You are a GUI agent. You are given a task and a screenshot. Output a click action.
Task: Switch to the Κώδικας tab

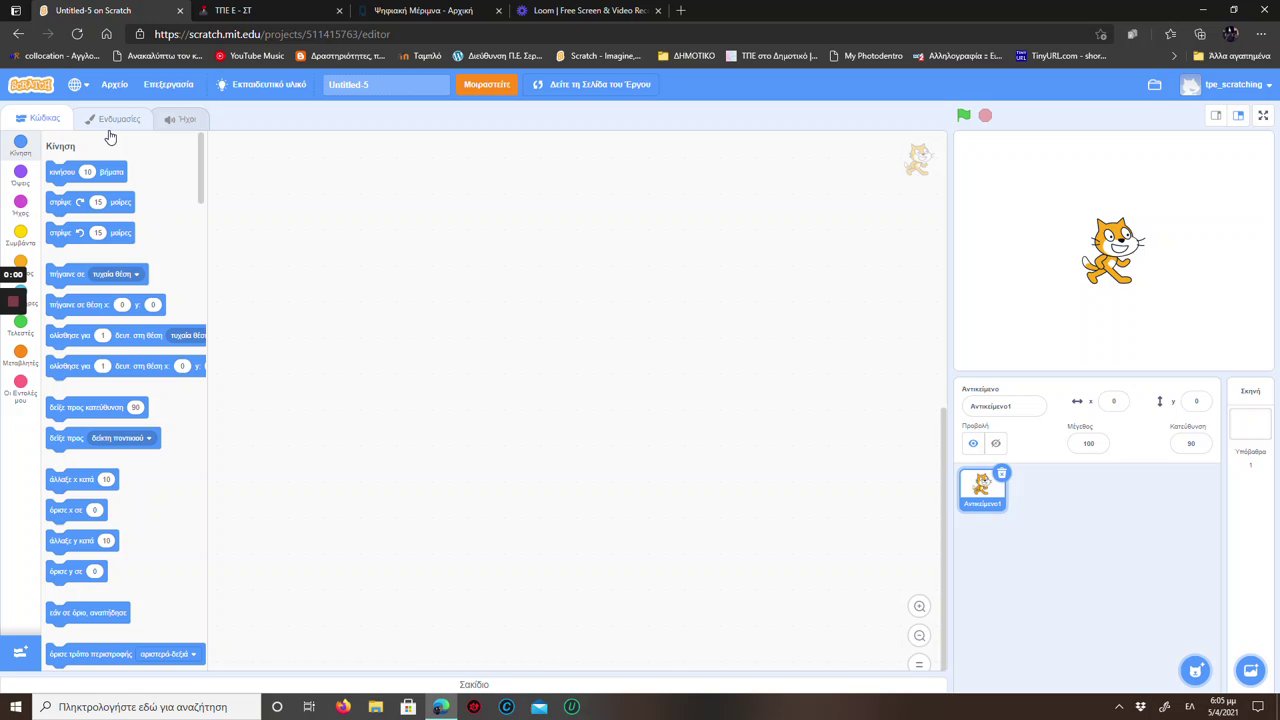[38, 118]
